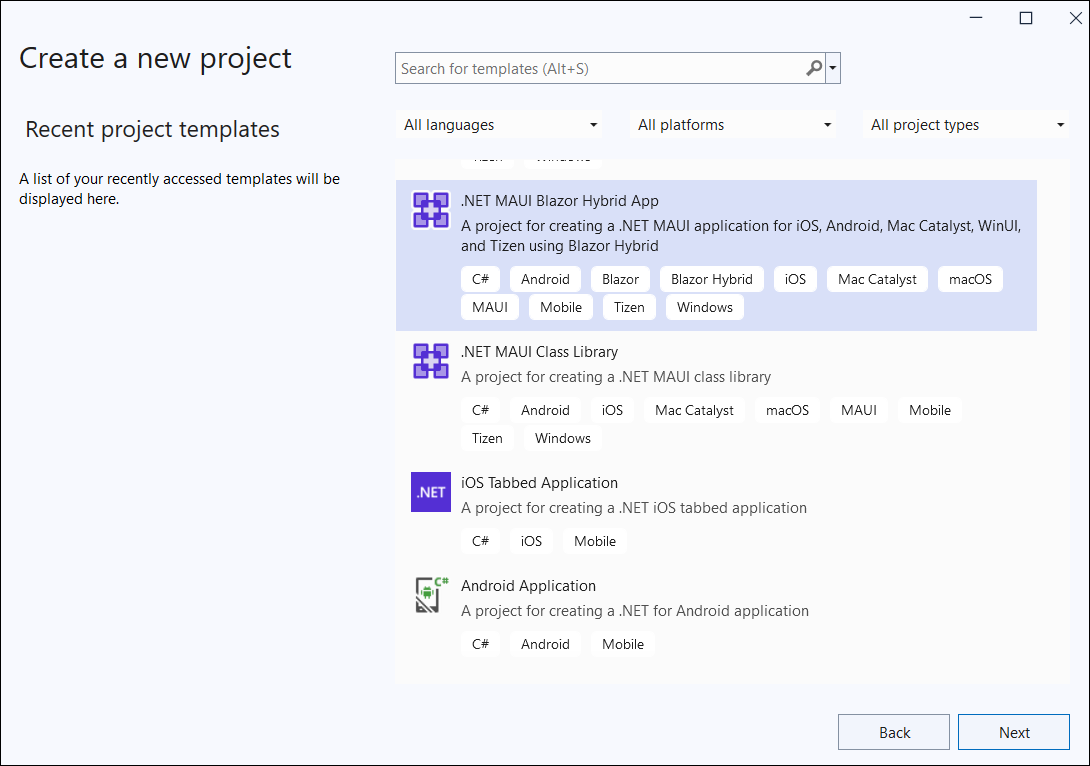This screenshot has height=766, width=1090.
Task: Click Mobile tag under iOS Tabbed Application
Action: pyautogui.click(x=595, y=541)
